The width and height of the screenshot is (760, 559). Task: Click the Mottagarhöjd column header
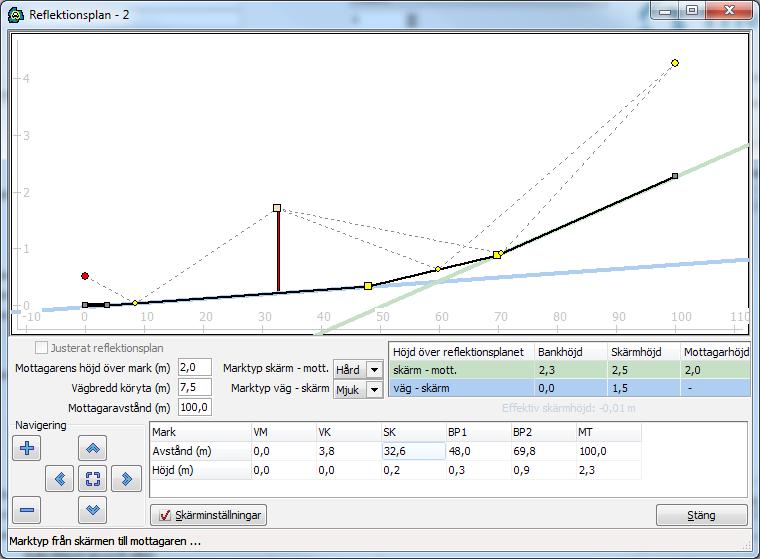tap(715, 352)
